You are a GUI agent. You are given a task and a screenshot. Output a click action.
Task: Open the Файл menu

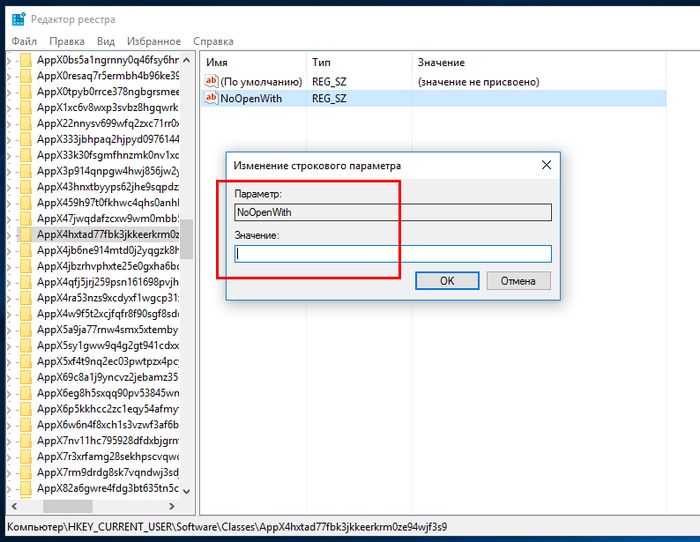pyautogui.click(x=24, y=42)
